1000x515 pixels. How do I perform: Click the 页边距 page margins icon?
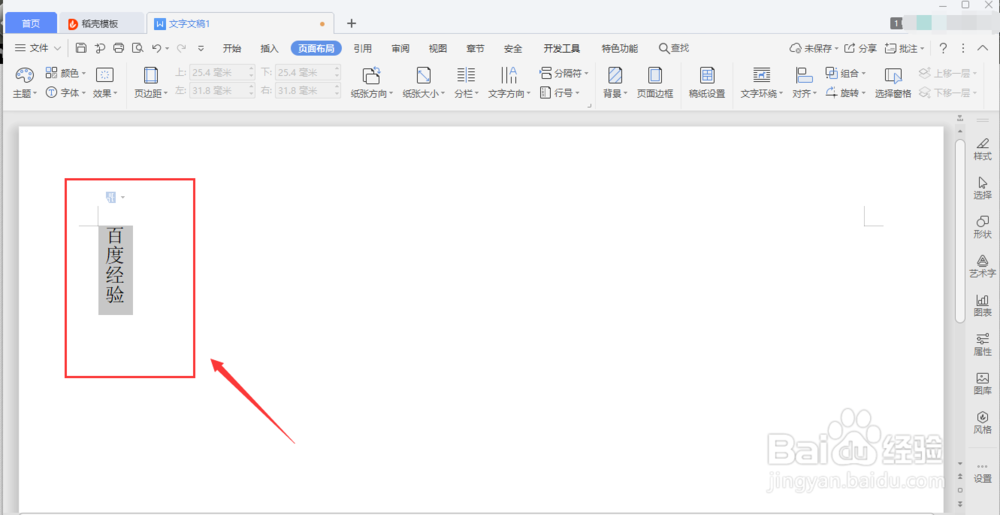click(151, 76)
